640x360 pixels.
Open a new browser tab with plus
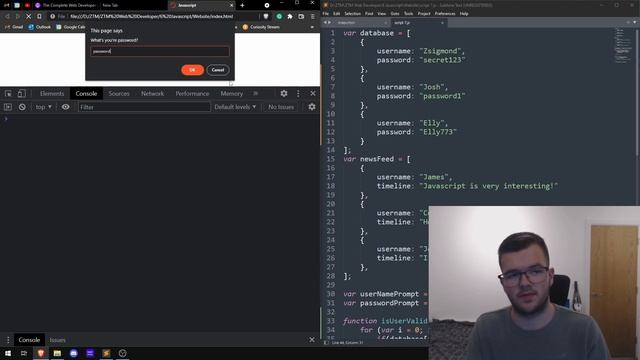click(242, 5)
